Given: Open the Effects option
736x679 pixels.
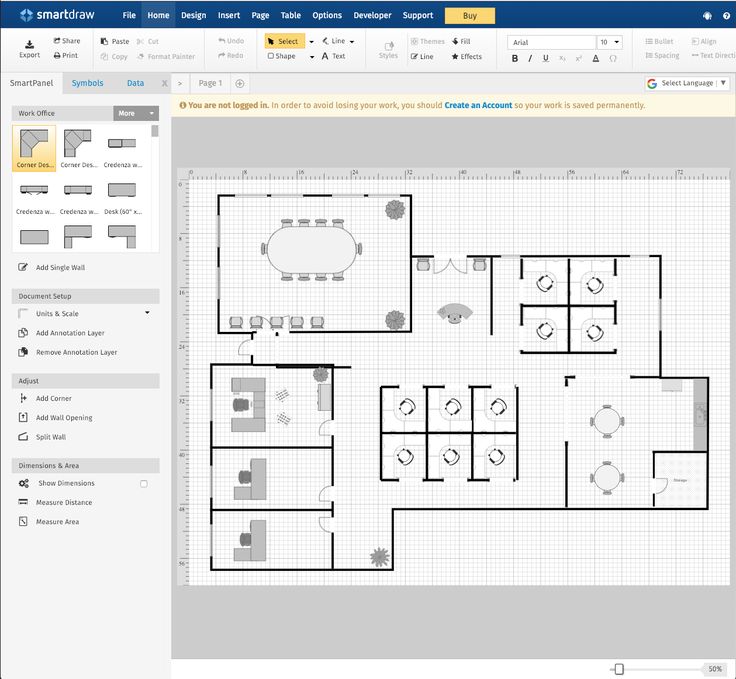Looking at the screenshot, I should [467, 56].
